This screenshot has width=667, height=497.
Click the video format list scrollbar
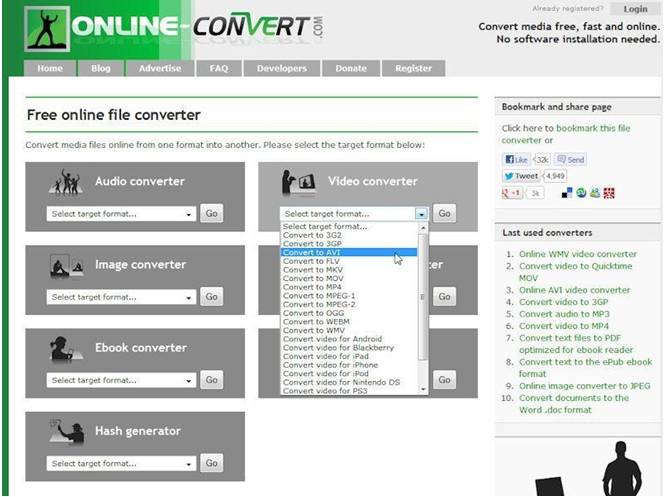click(423, 300)
